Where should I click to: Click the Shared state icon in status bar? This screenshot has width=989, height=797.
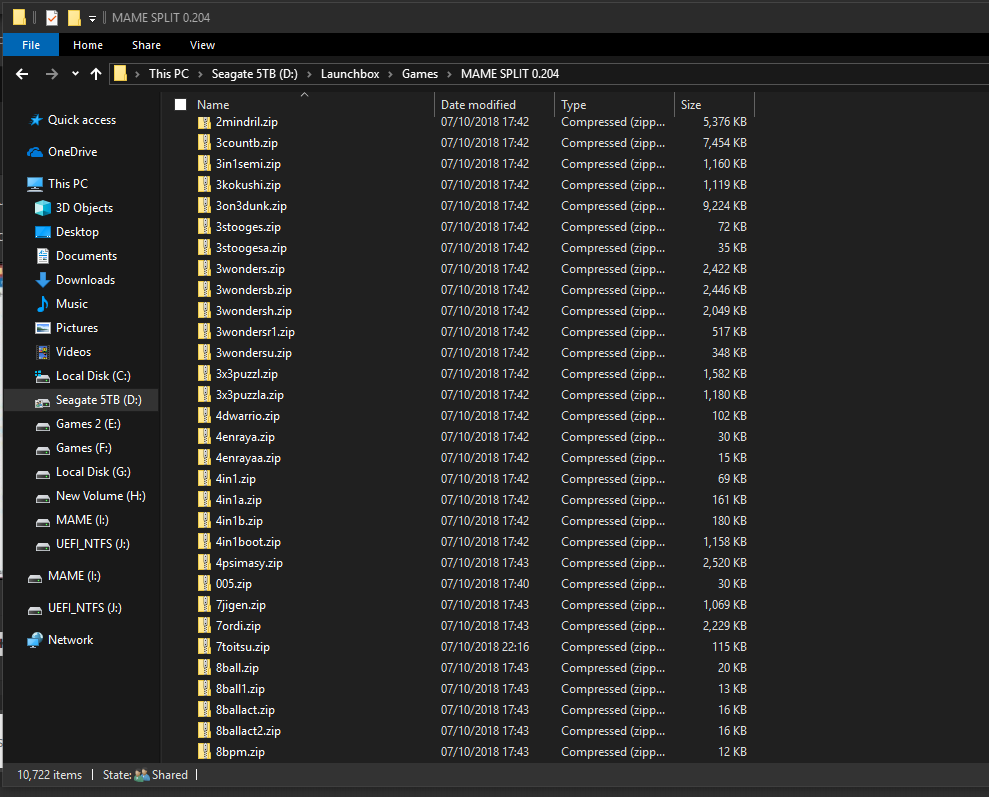142,775
